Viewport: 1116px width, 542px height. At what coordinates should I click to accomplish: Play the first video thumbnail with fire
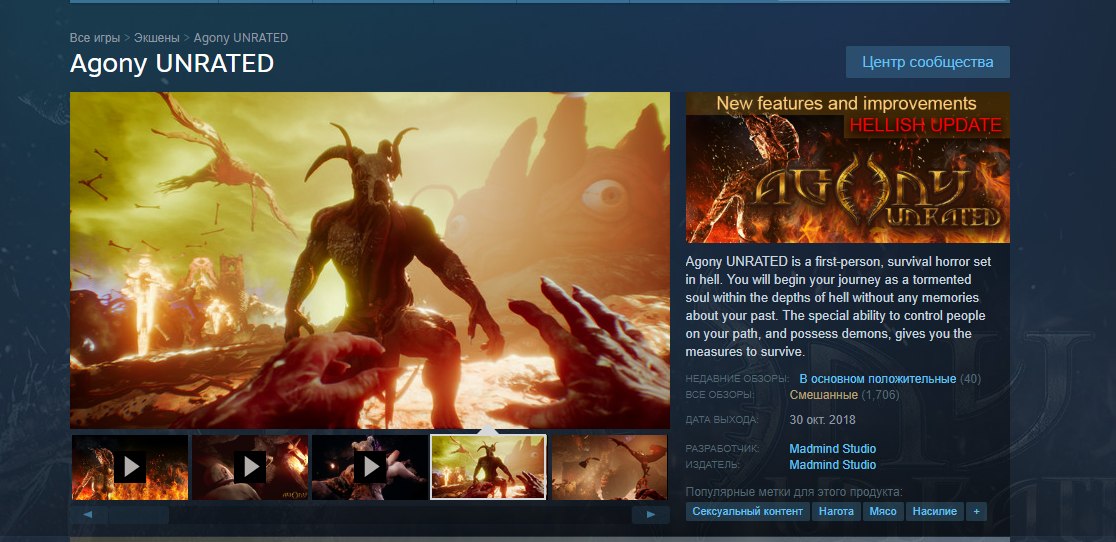coord(130,467)
